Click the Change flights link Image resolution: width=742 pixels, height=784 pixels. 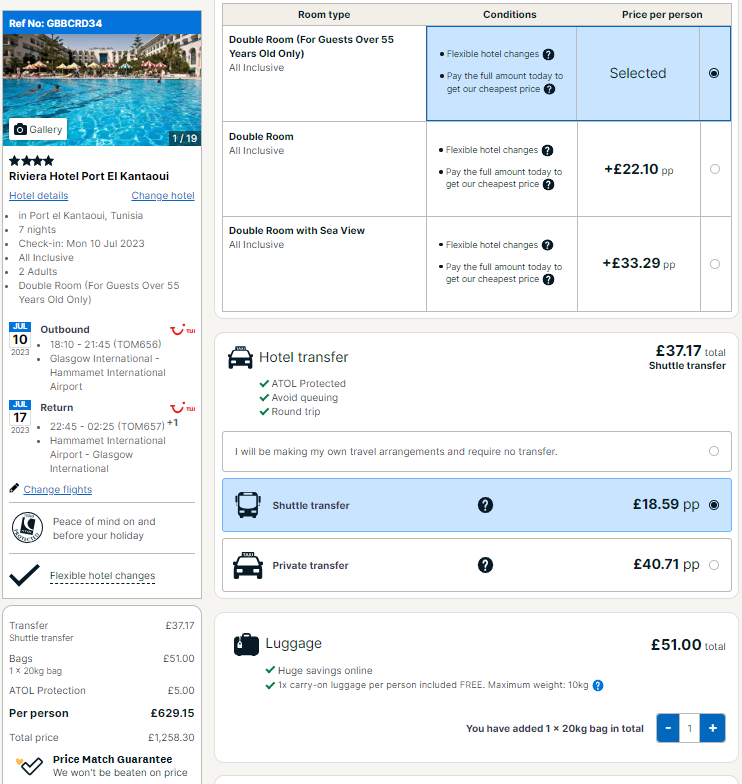pyautogui.click(x=58, y=490)
